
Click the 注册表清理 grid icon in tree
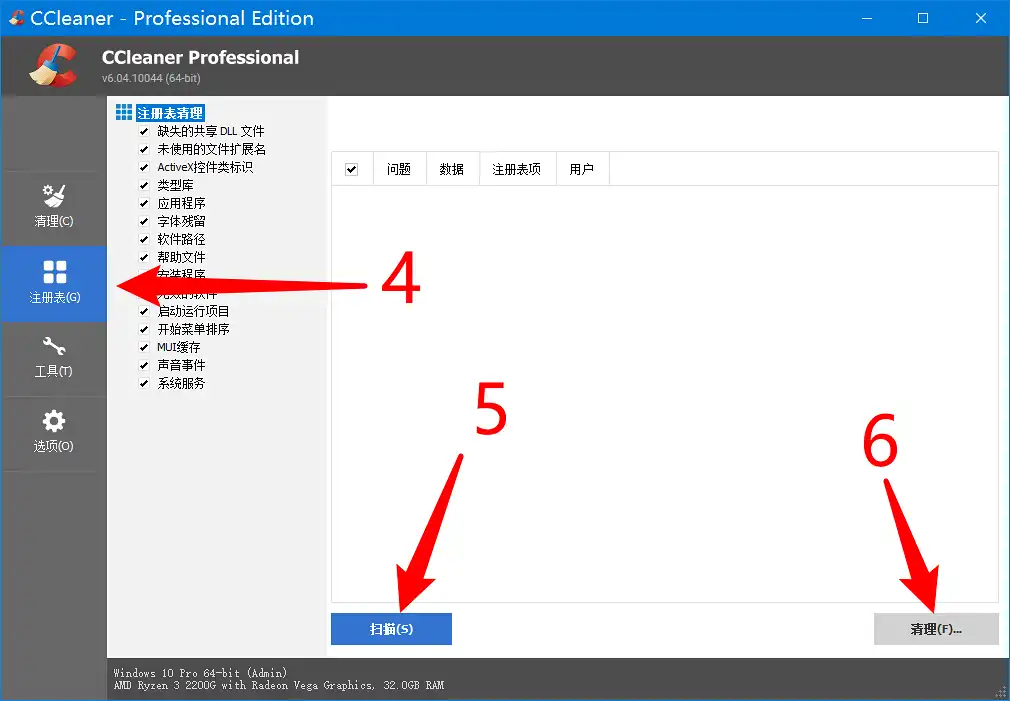click(x=124, y=113)
